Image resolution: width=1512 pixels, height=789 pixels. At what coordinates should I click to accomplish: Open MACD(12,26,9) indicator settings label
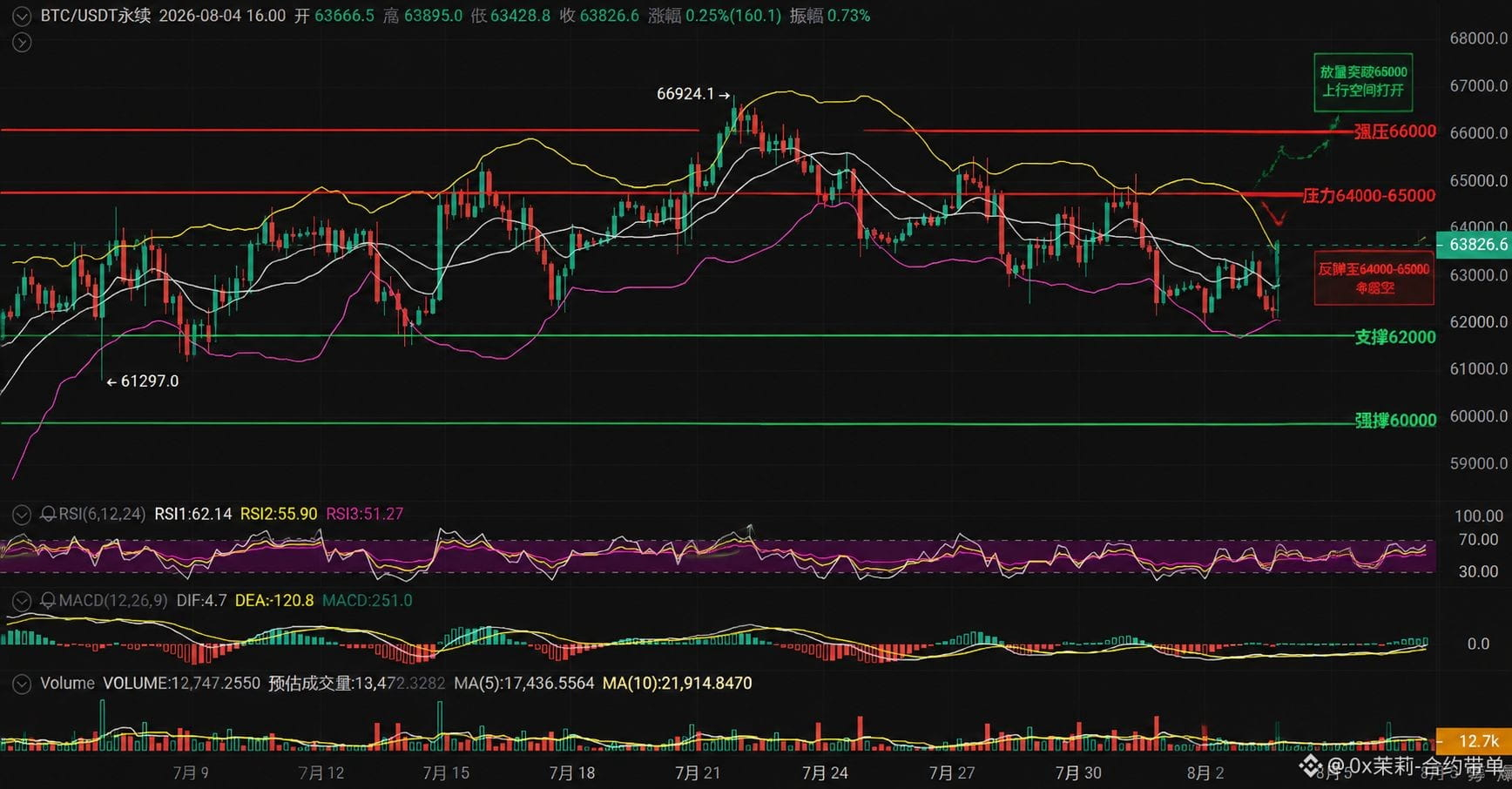pos(113,601)
